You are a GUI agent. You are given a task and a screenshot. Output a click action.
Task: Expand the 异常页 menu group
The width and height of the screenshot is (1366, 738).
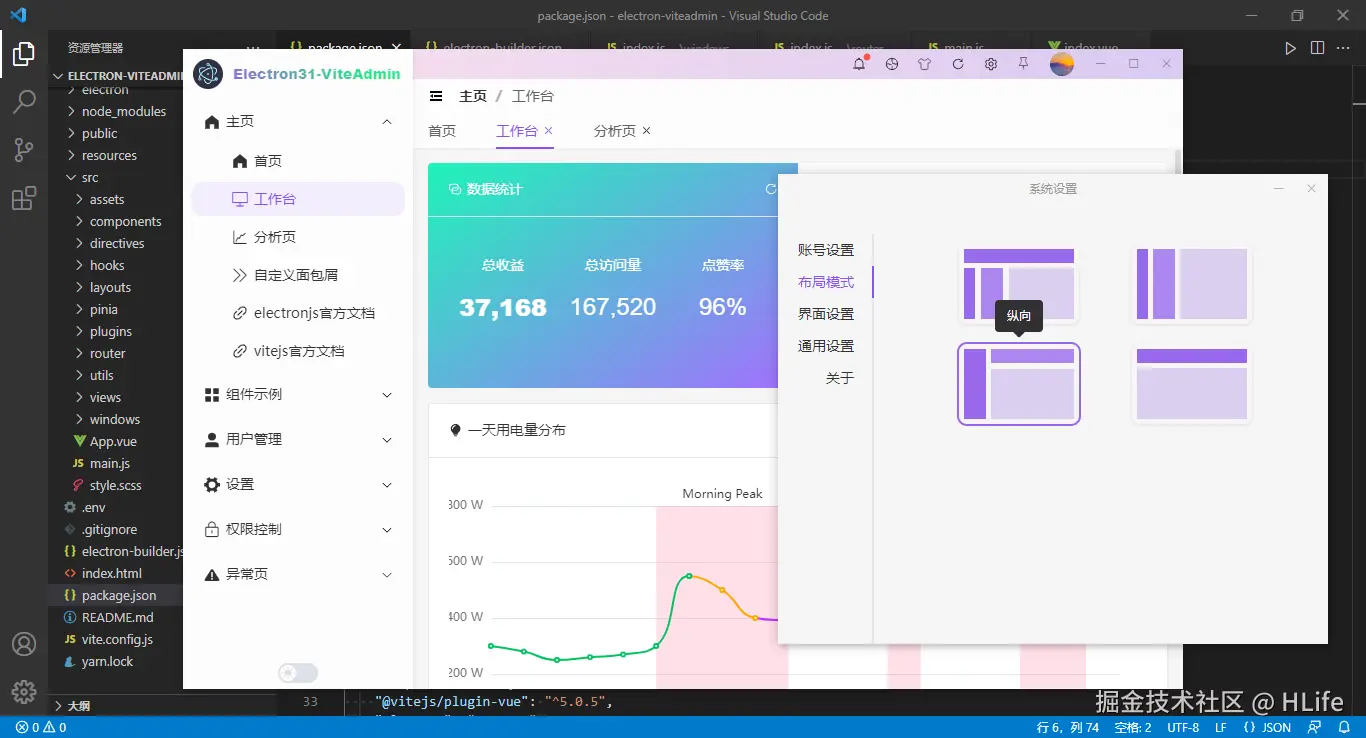tap(298, 574)
